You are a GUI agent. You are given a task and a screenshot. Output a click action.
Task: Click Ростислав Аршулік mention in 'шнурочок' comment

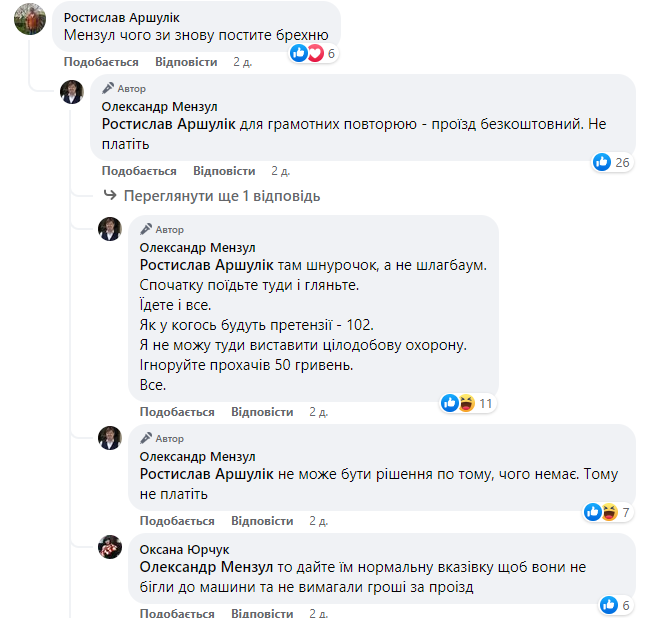pos(206,265)
